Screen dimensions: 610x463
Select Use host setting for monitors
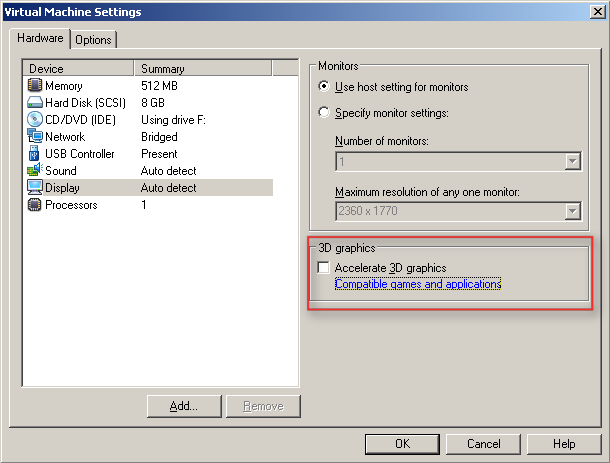pyautogui.click(x=324, y=87)
